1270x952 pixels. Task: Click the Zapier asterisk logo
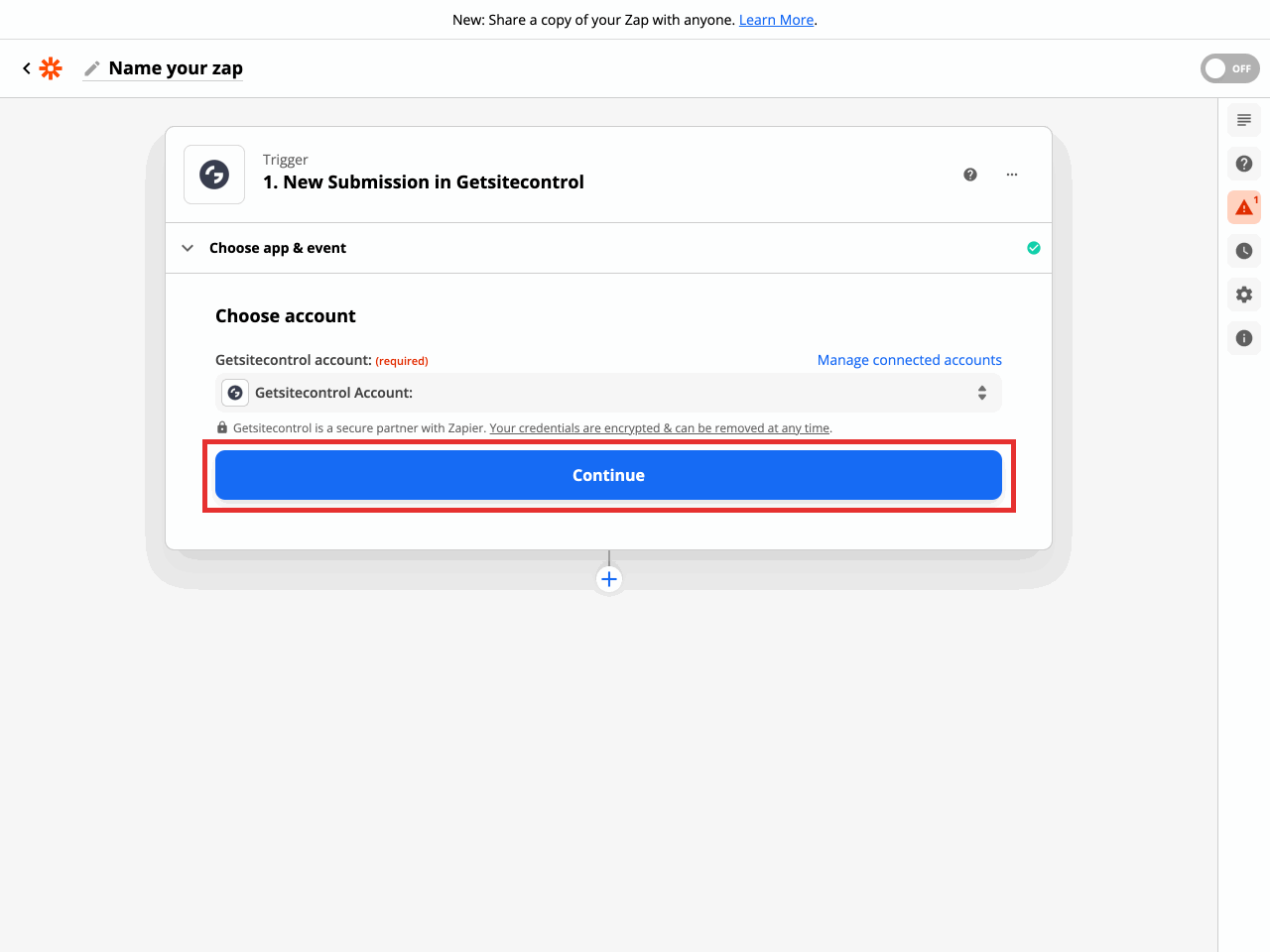coord(51,68)
